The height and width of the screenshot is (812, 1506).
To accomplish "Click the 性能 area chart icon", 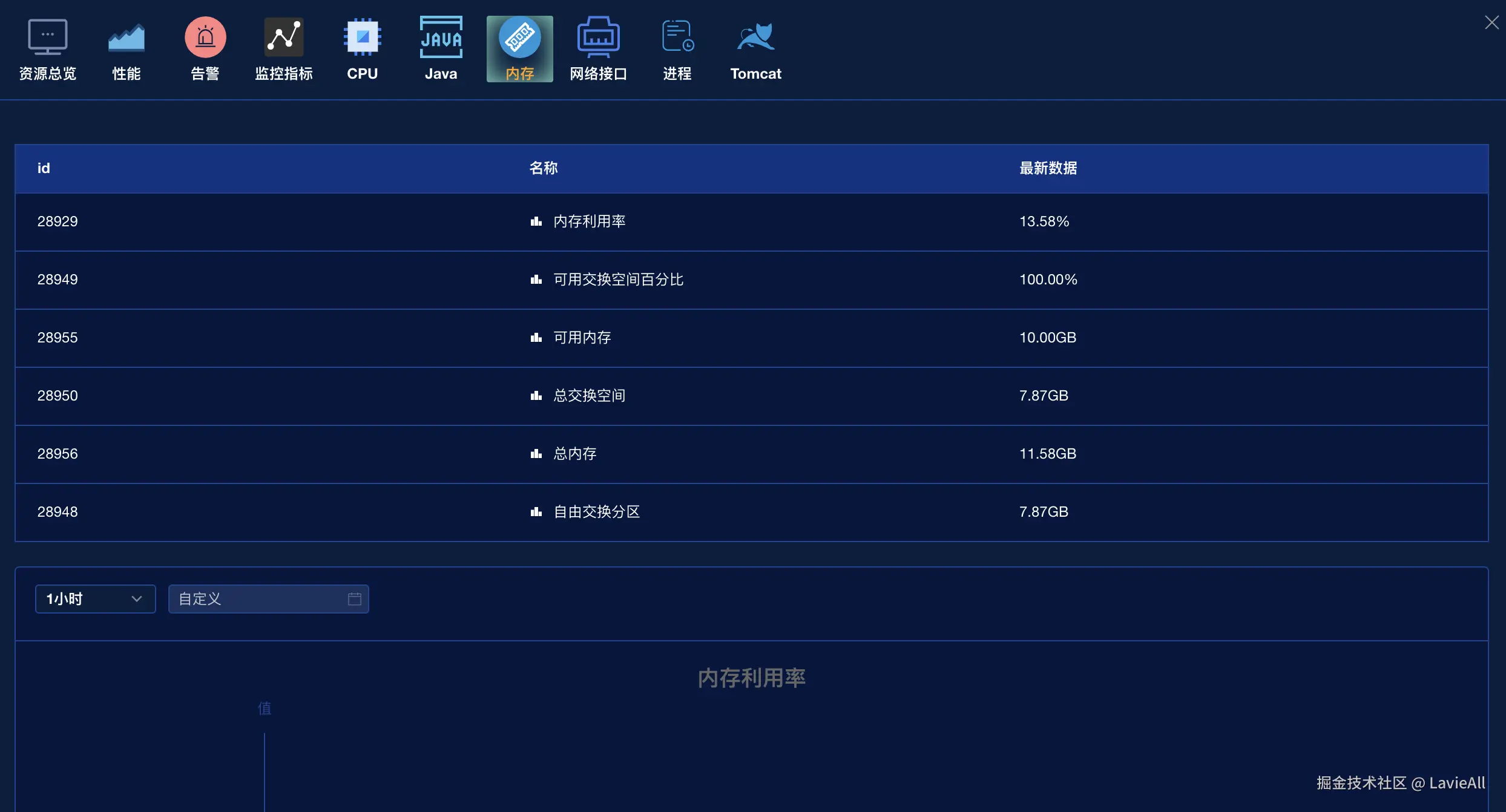I will point(126,38).
